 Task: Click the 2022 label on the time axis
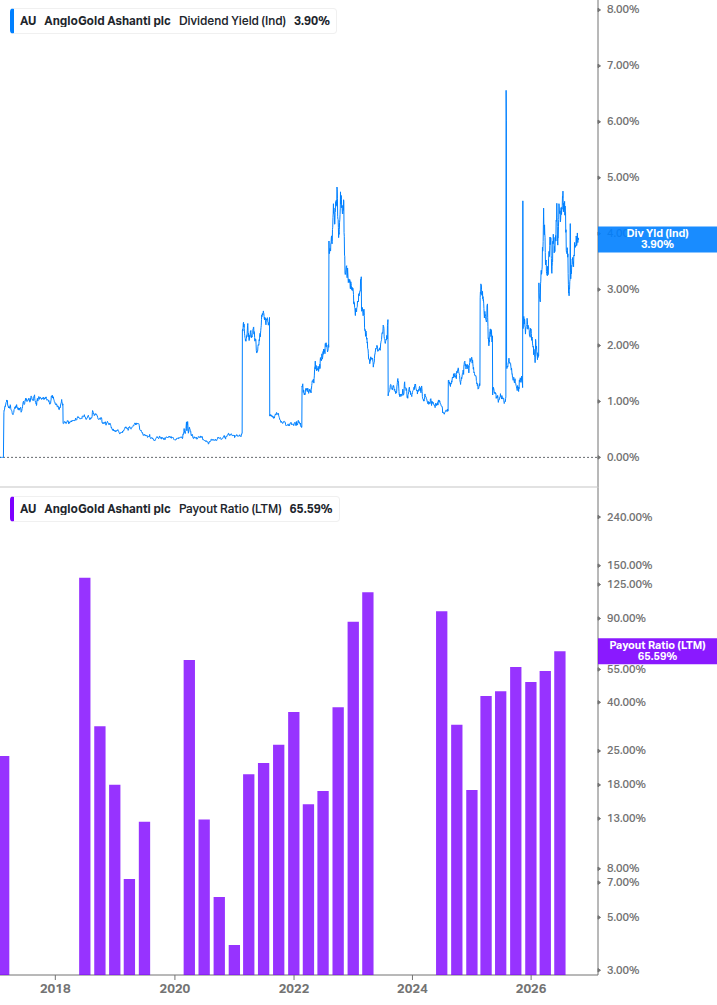[x=293, y=988]
